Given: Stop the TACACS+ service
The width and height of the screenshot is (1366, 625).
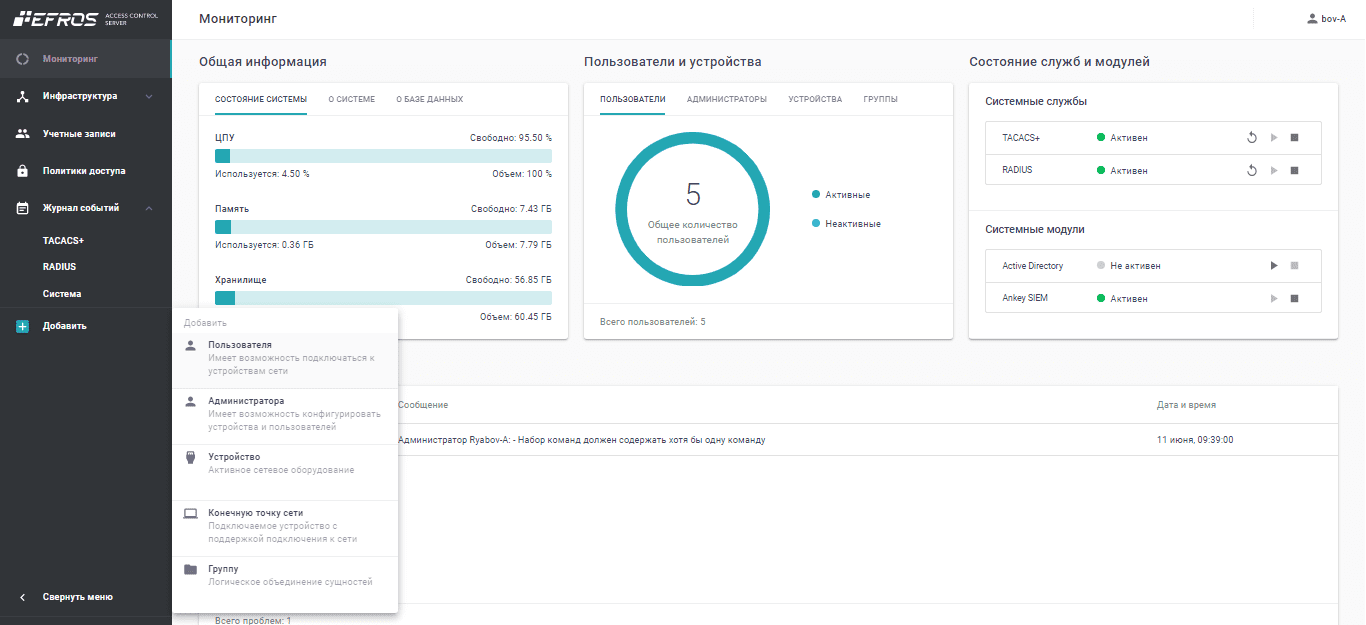Looking at the screenshot, I should (1294, 138).
